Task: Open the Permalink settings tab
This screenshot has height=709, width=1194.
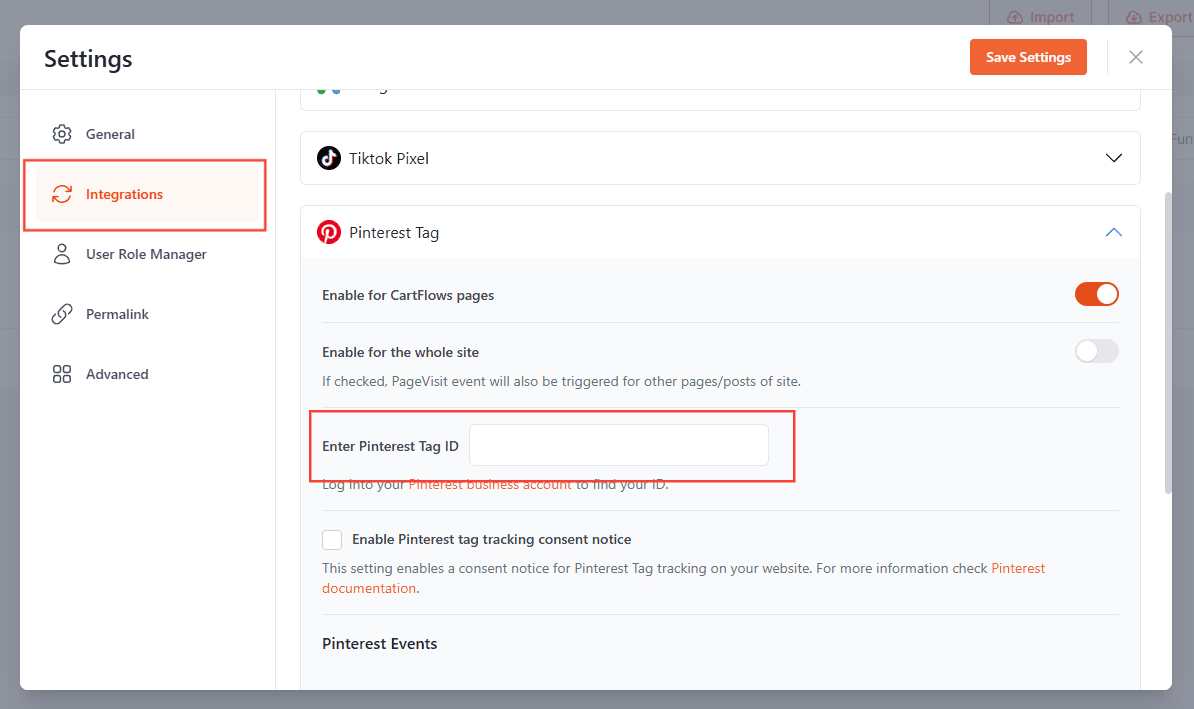Action: (116, 314)
